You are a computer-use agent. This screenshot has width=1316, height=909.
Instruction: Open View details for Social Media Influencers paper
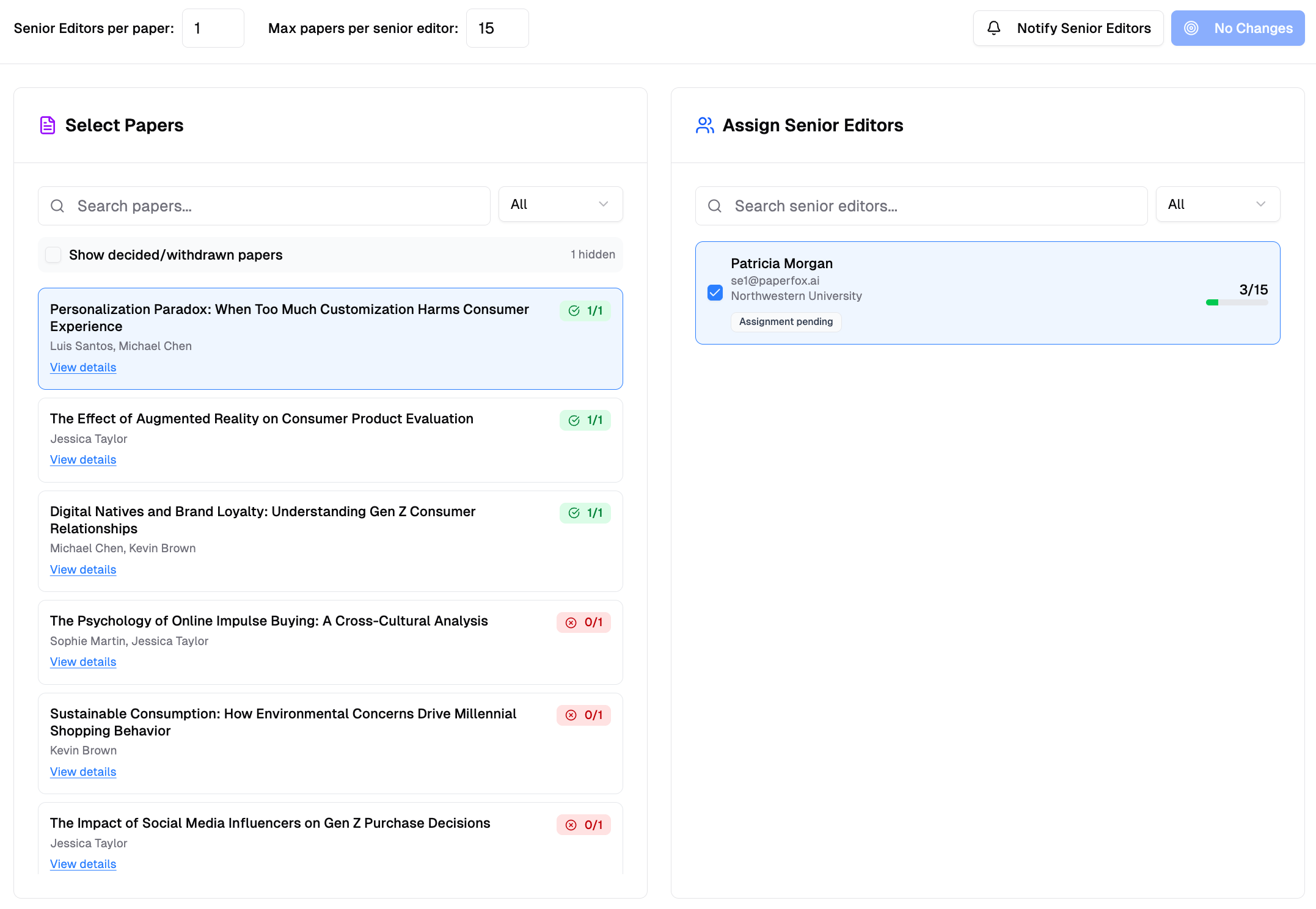click(83, 864)
